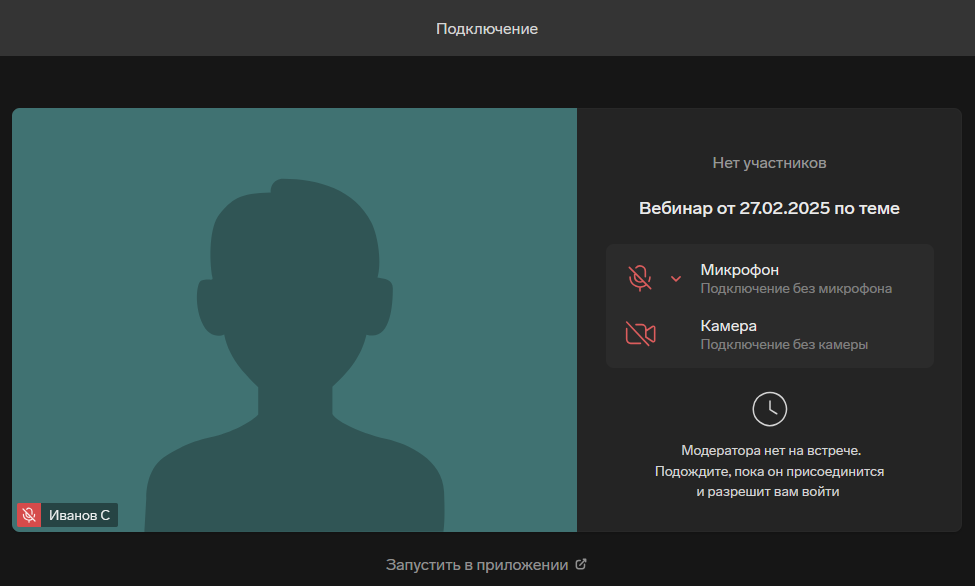Click the external-link icon after Запустить в приложении
Viewport: 975px width, 586px height.
tap(581, 564)
